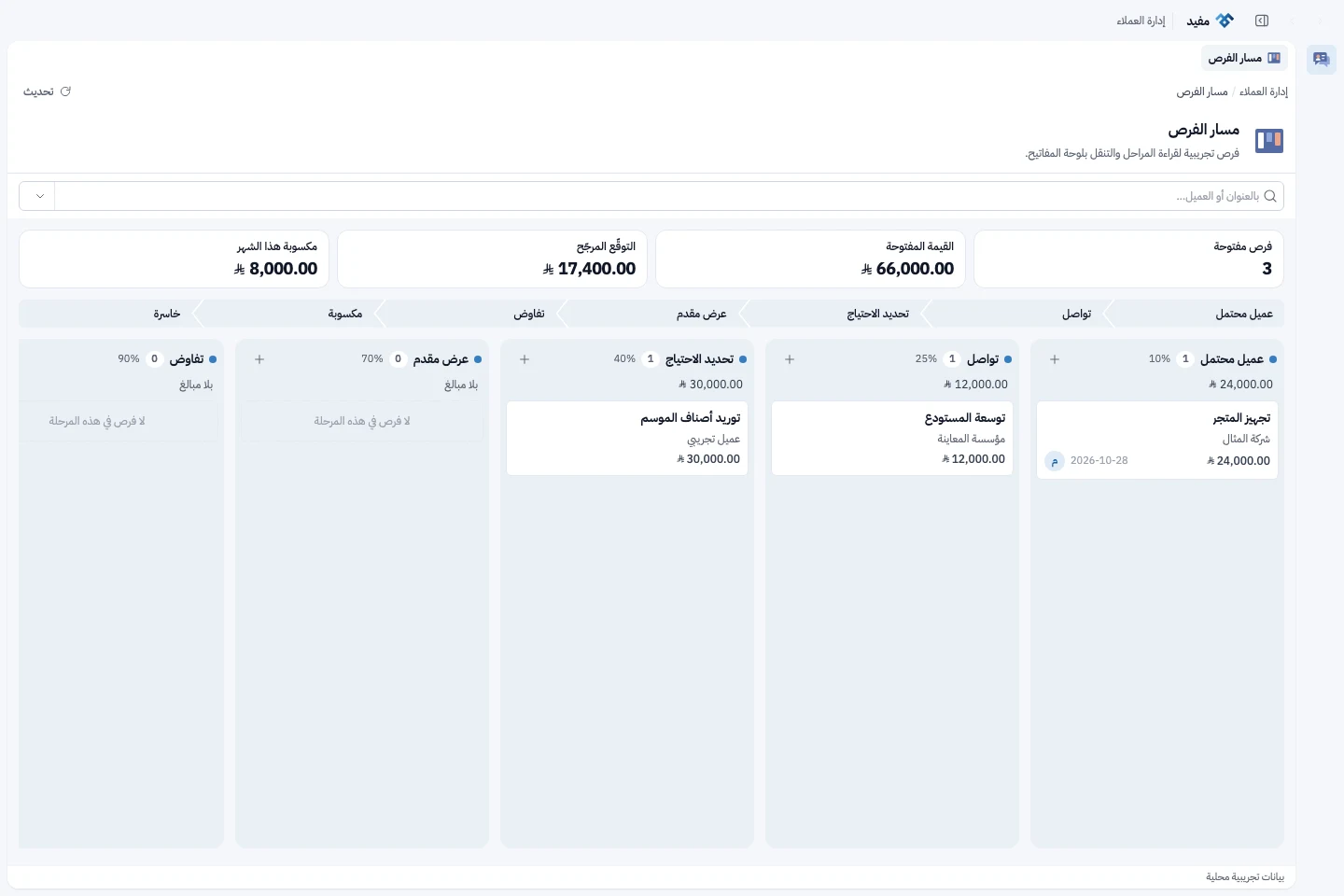Click the kanban board icon beside page title

pyautogui.click(x=1269, y=141)
